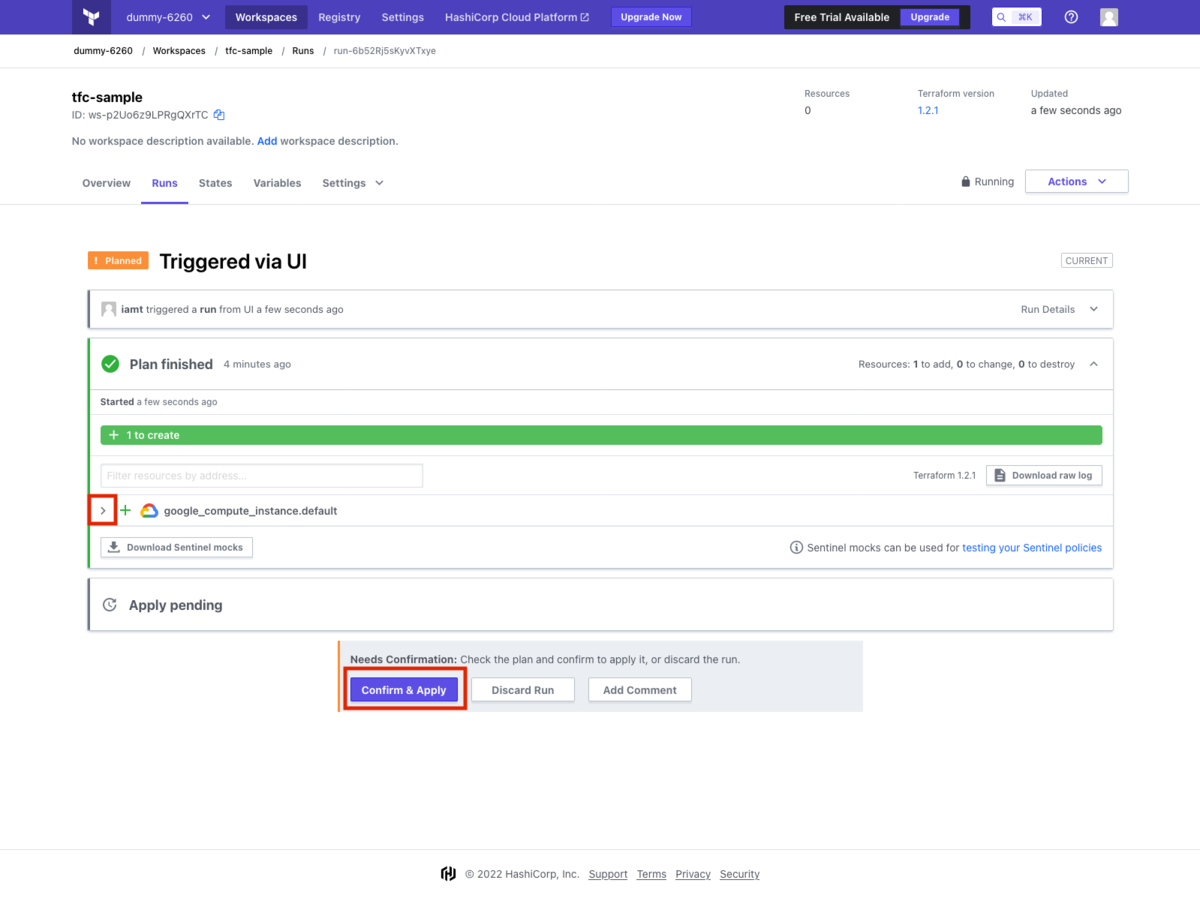Go to the tfc-sample breadcrumb
1200x901 pixels.
pos(249,51)
